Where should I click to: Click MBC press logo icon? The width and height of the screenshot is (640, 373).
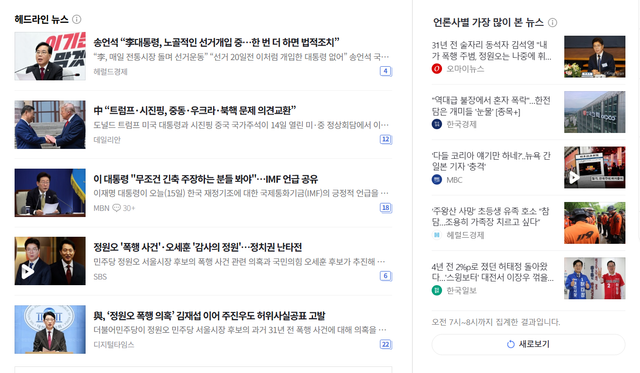click(437, 180)
